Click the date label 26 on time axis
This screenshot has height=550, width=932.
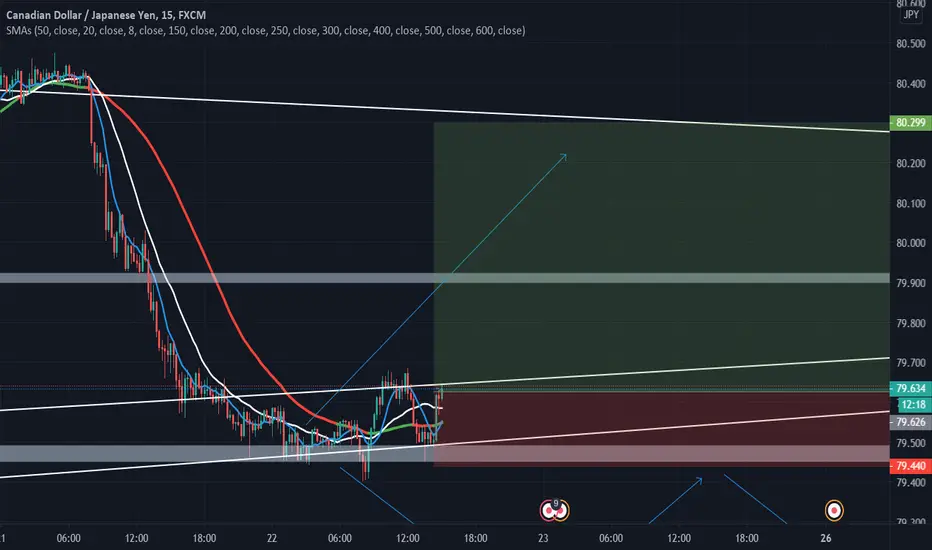(826, 538)
